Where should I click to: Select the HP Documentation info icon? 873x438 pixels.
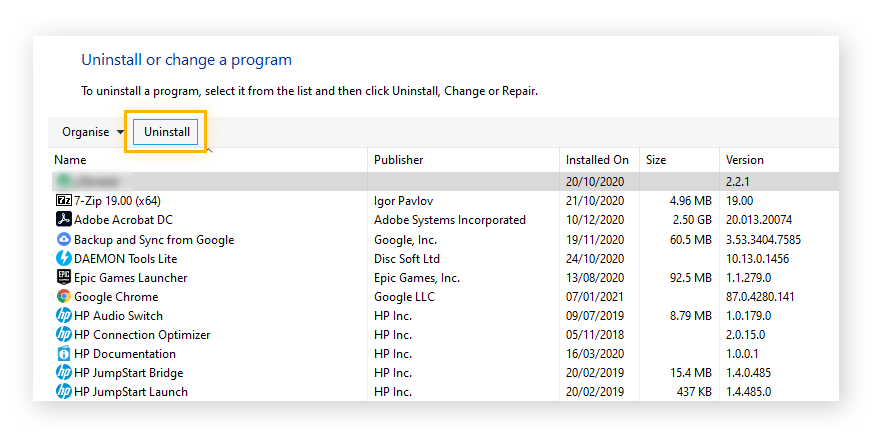pyautogui.click(x=63, y=354)
